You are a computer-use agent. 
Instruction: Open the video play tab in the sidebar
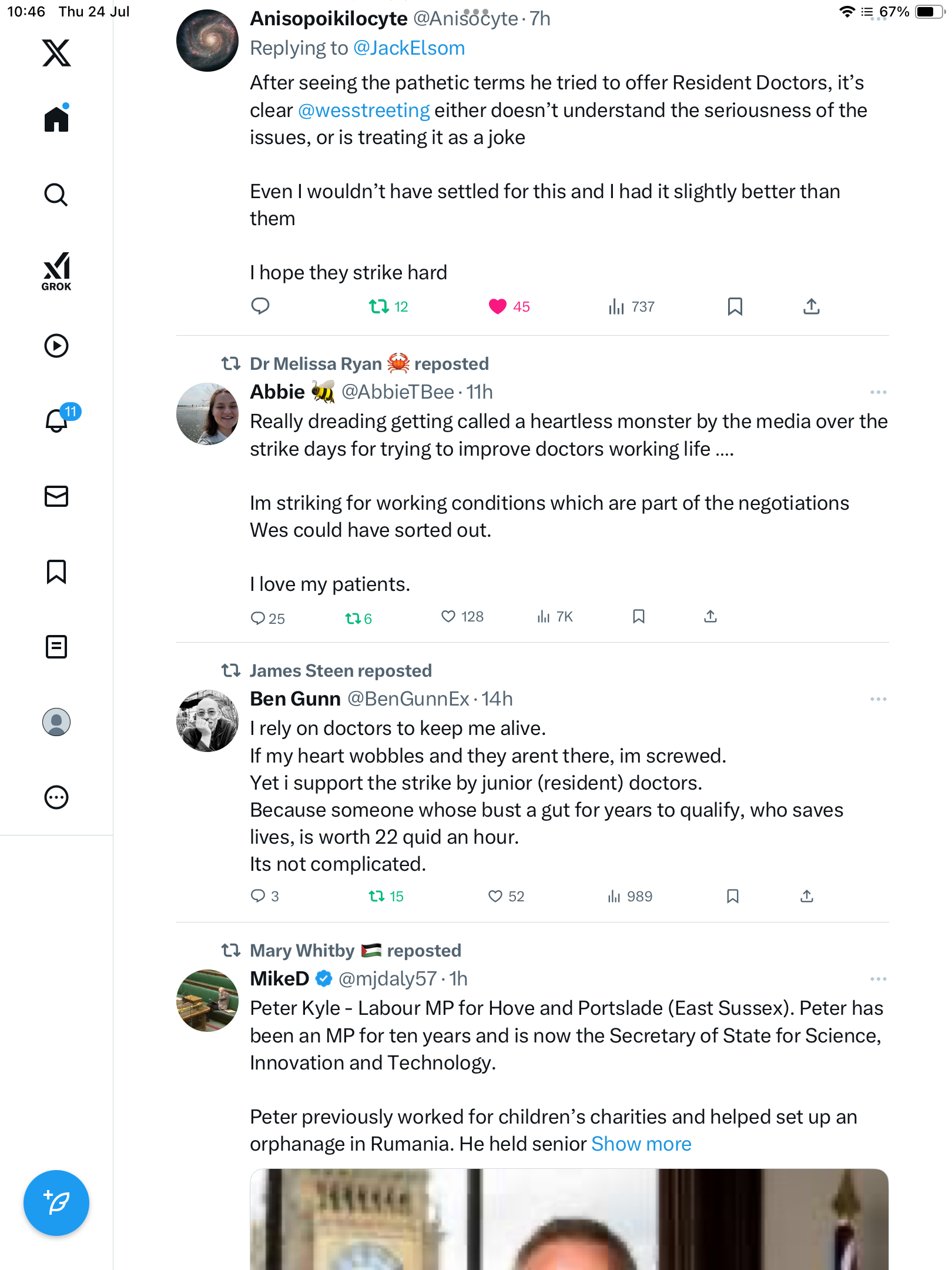tap(56, 346)
